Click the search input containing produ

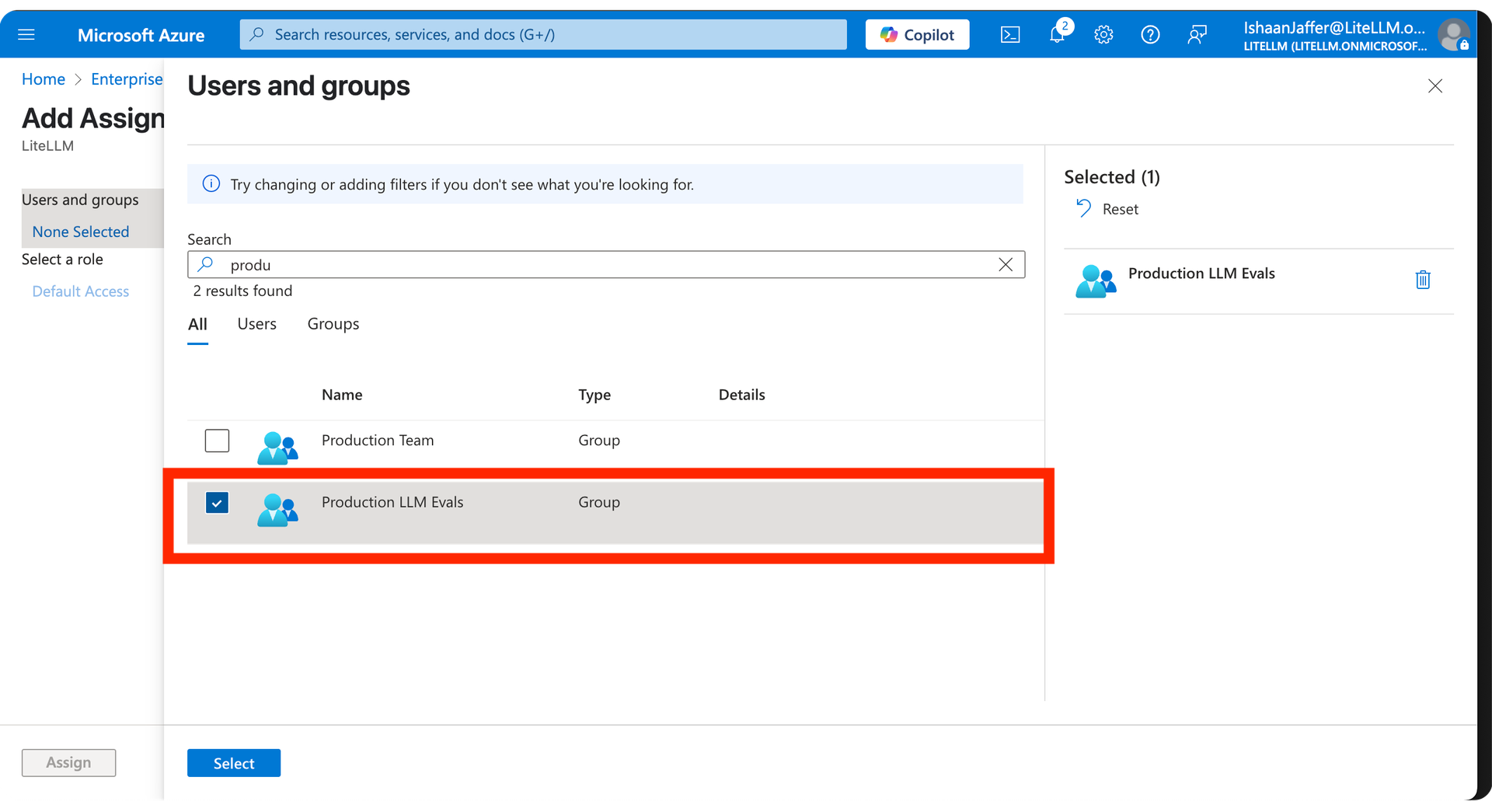pyautogui.click(x=544, y=264)
